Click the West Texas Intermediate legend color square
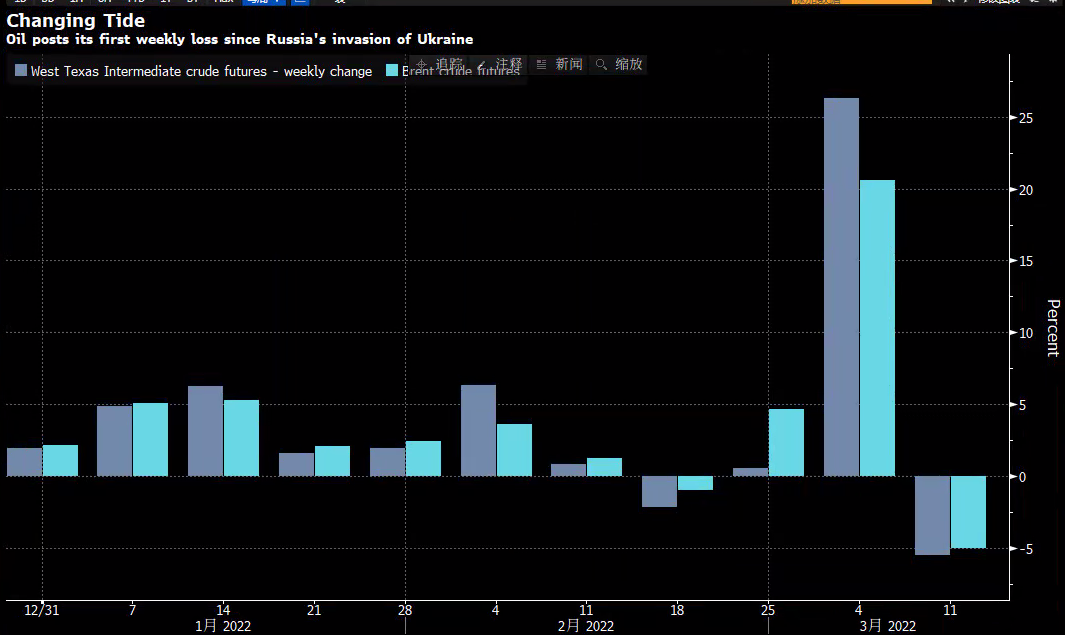 point(21,71)
